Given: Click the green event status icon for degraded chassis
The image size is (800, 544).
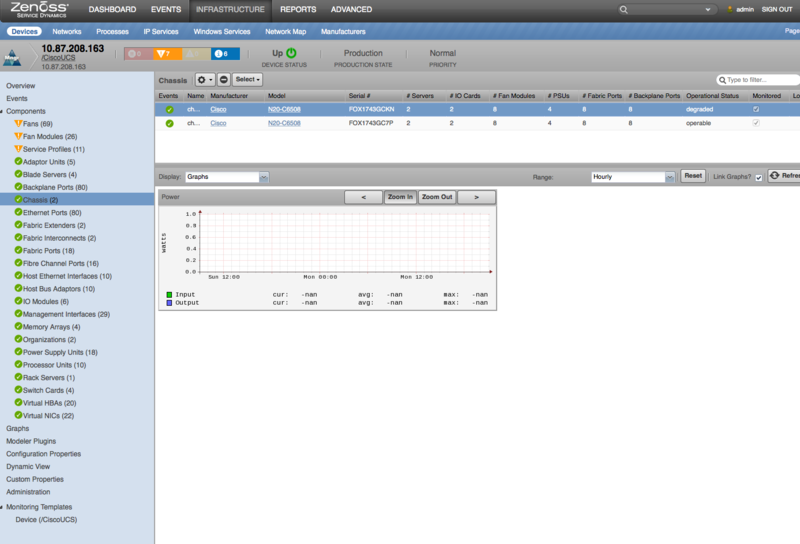Looking at the screenshot, I should (169, 110).
